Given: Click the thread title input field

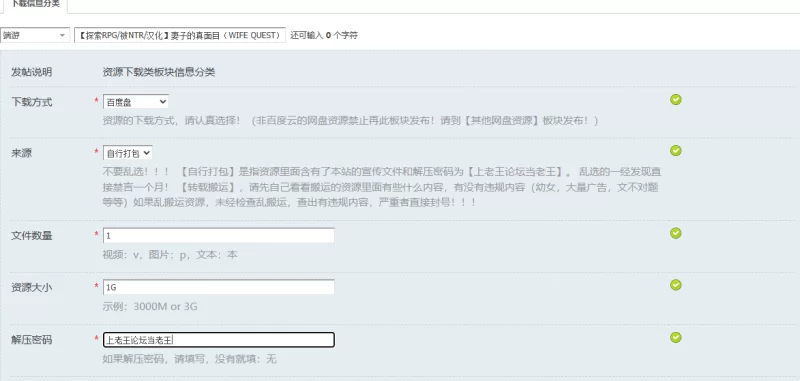Looking at the screenshot, I should pos(180,35).
